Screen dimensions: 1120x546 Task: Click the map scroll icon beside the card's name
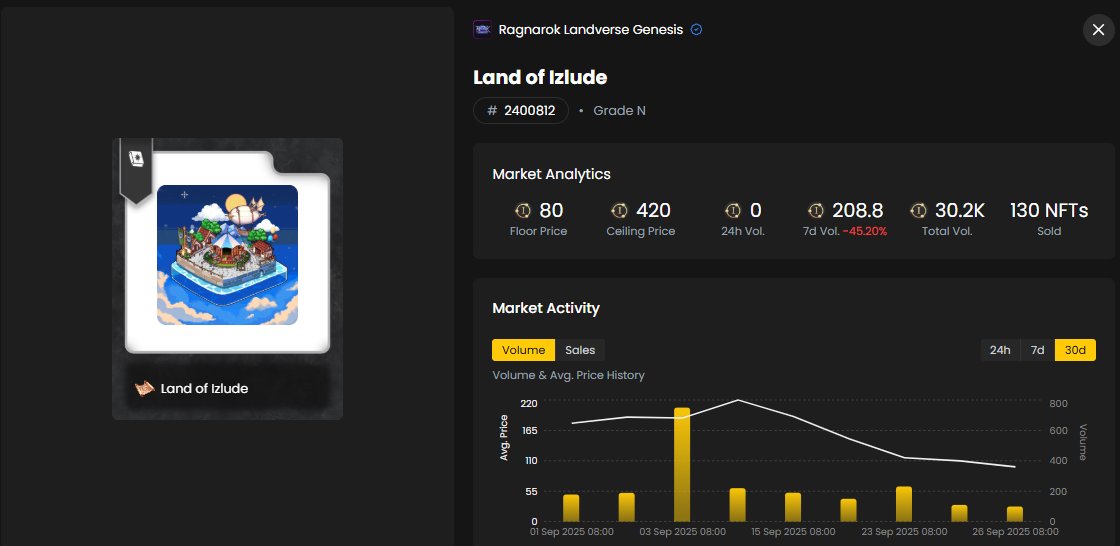click(145, 389)
